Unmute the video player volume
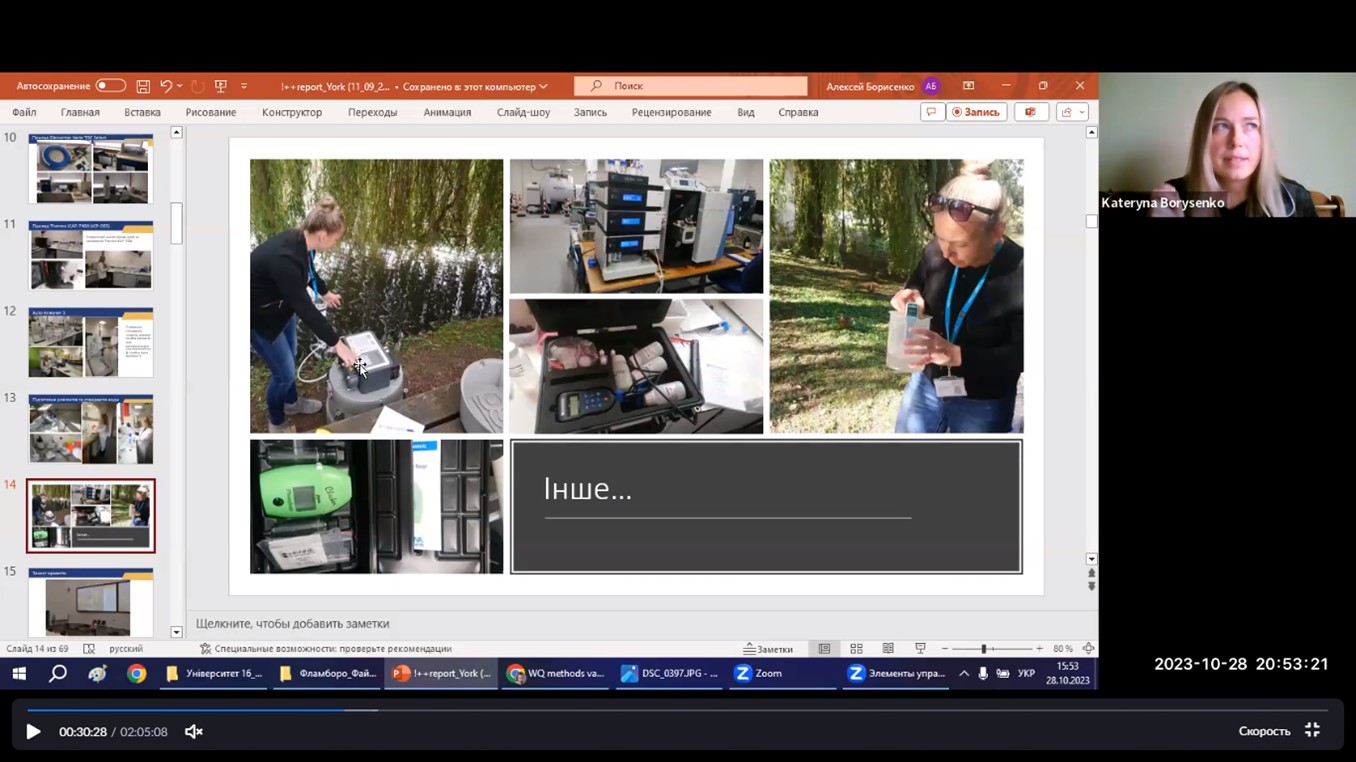This screenshot has width=1356, height=762. click(x=194, y=732)
